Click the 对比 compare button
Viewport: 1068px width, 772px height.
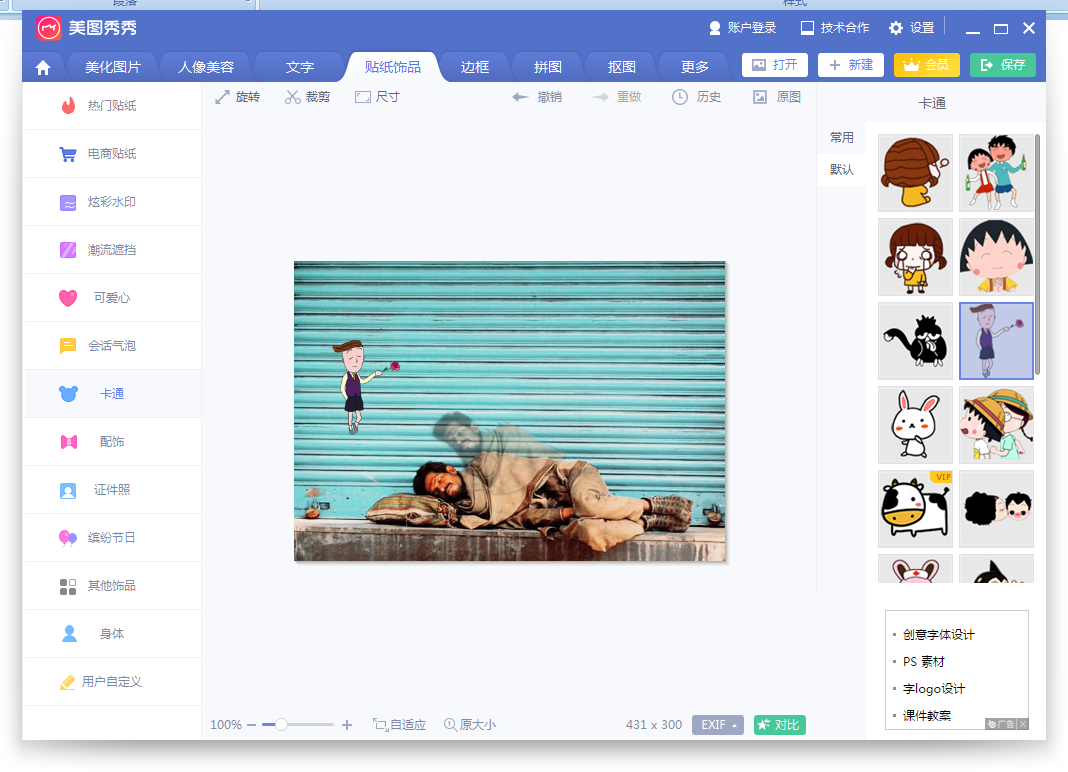pos(780,725)
